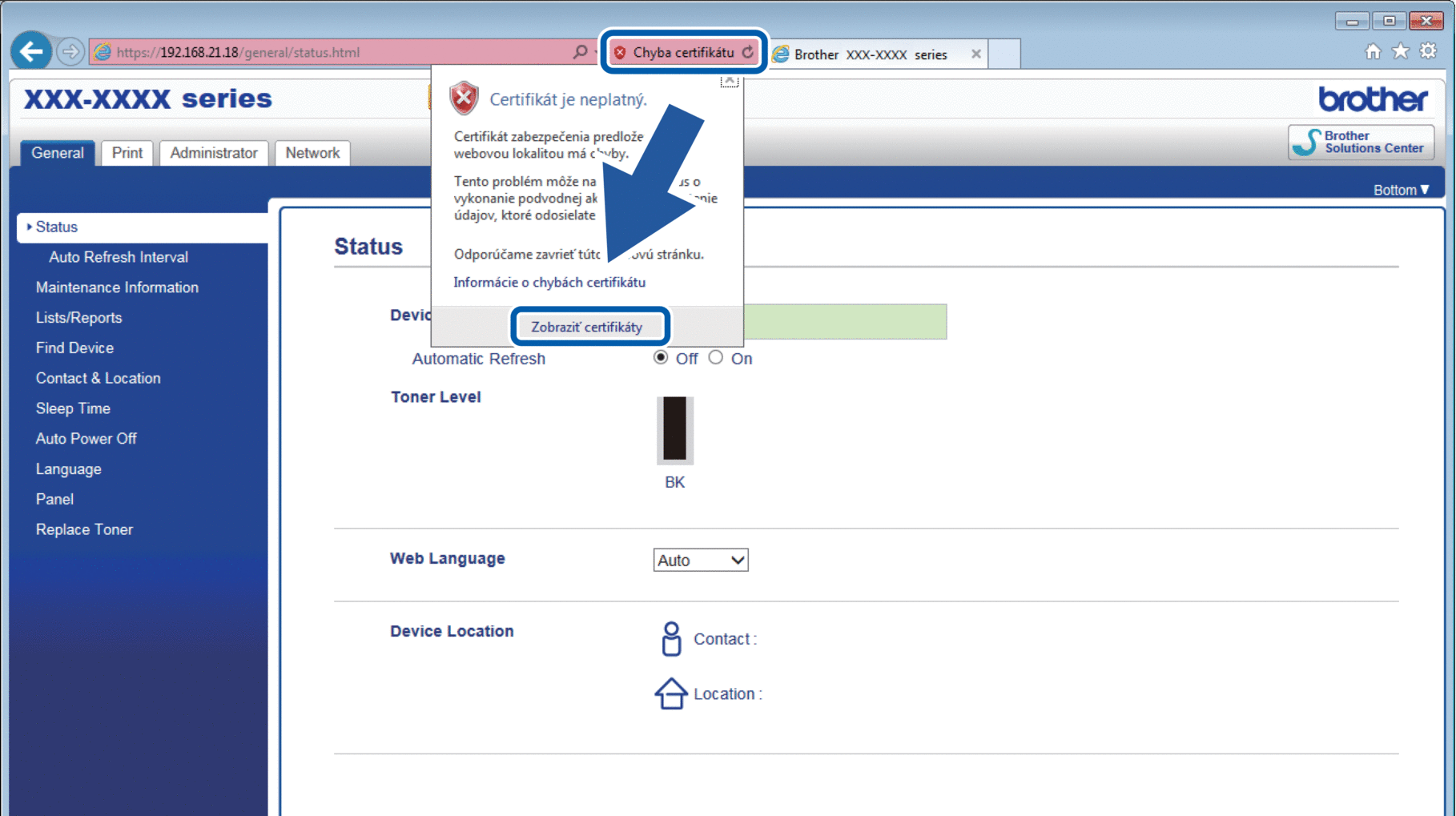Viewport: 1456px width, 816px height.
Task: Click the page icon in the address bar
Action: point(103,52)
